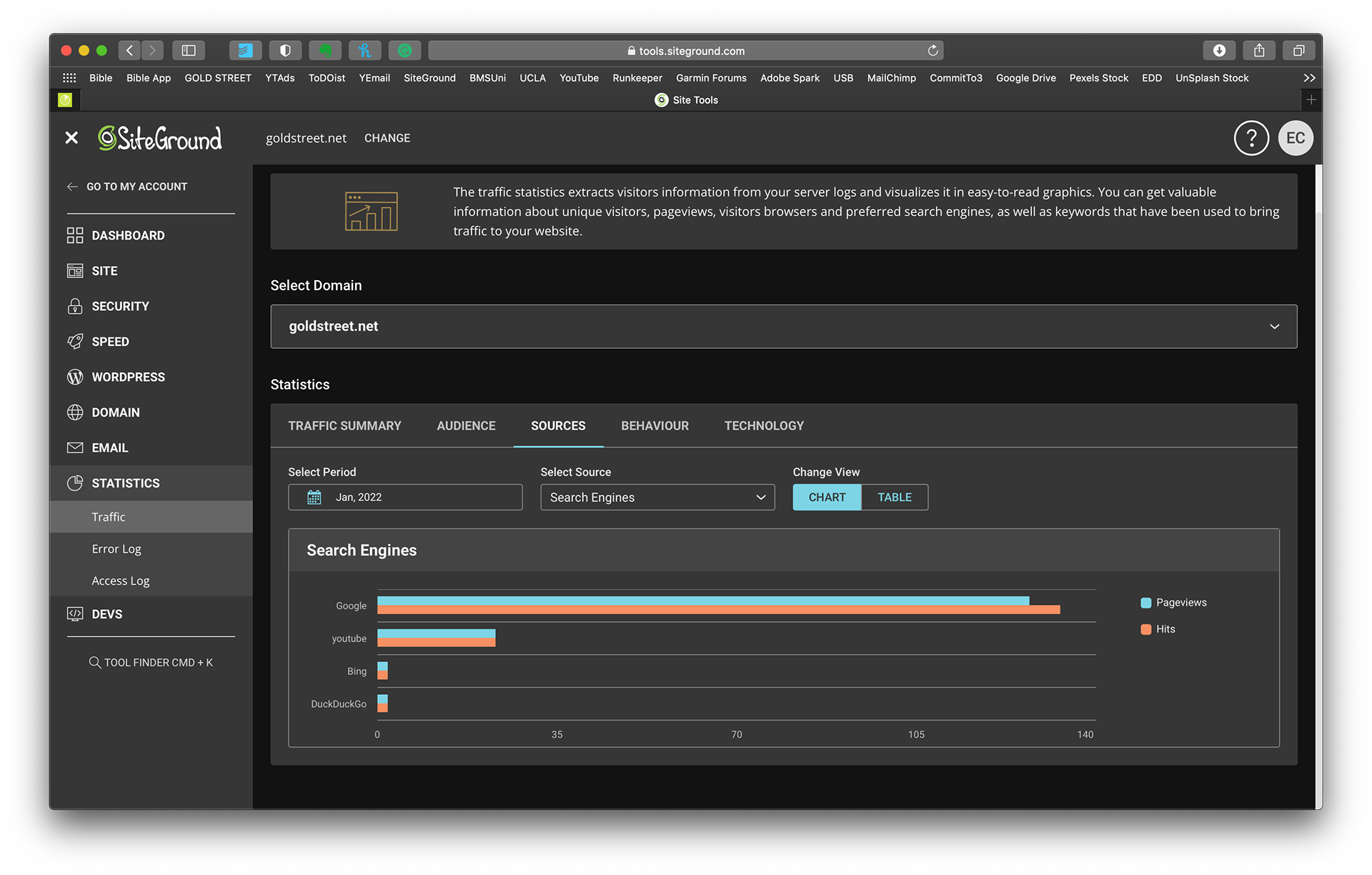The image size is (1372, 875).
Task: Click the CHANGE site link
Action: pyautogui.click(x=387, y=138)
